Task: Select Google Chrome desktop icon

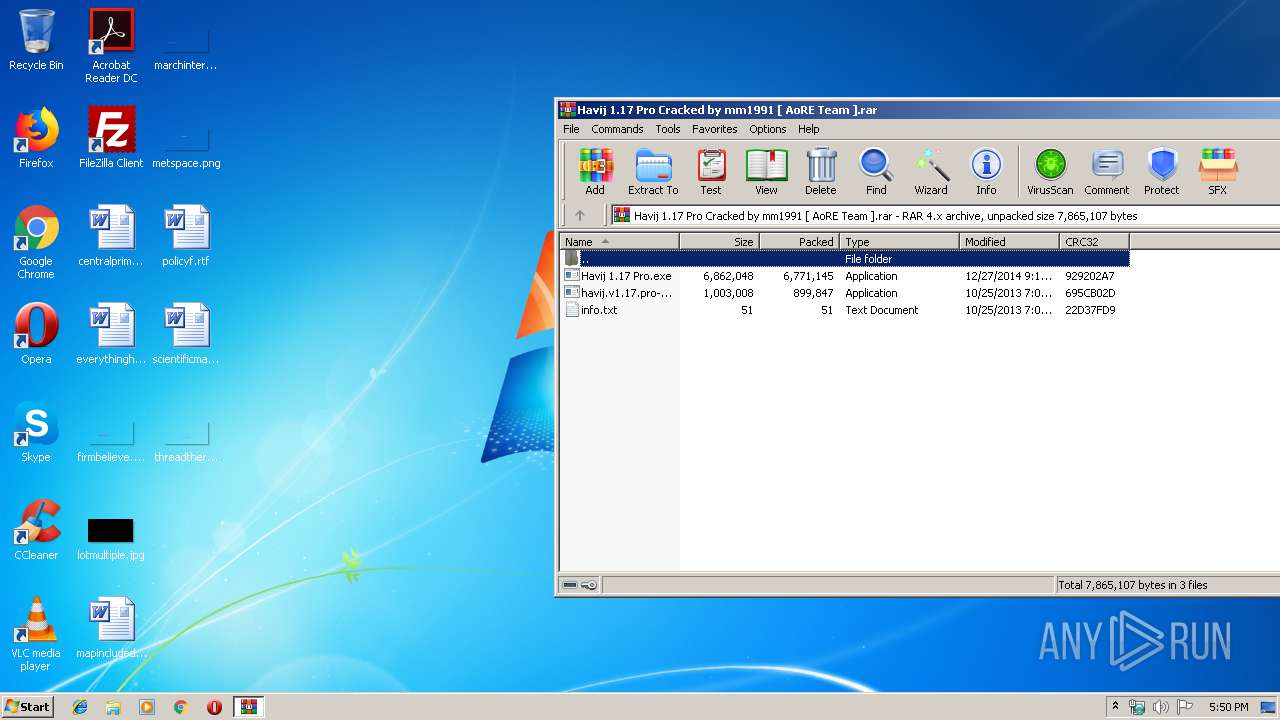Action: (36, 242)
